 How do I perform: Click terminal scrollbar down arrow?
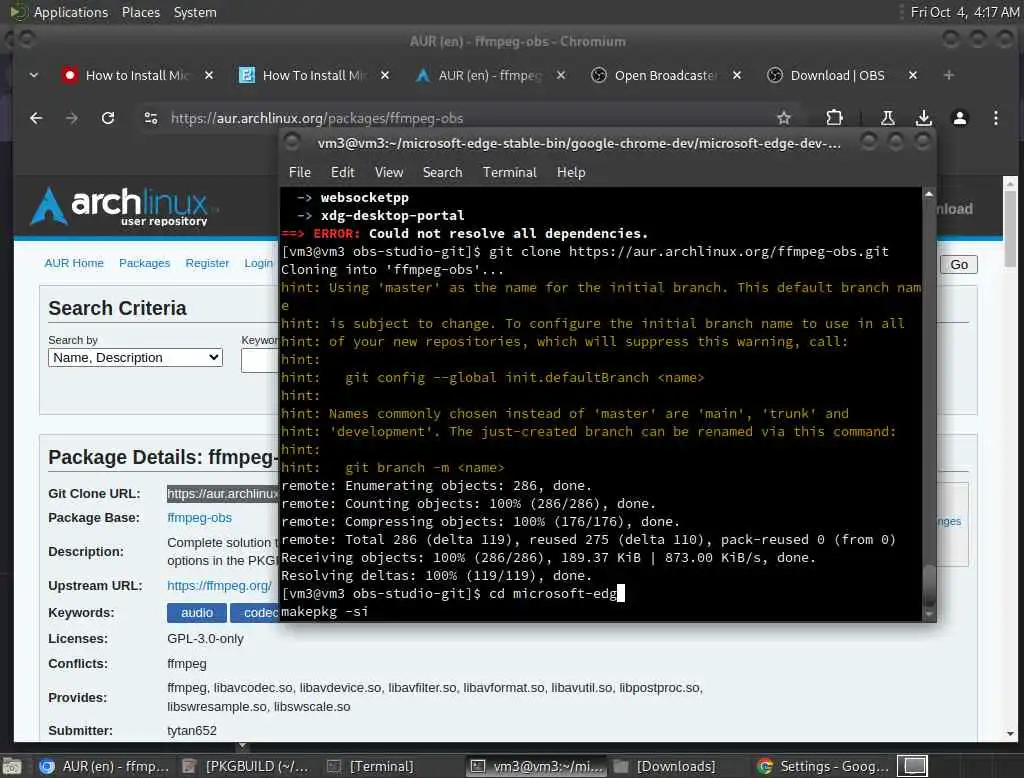point(929,614)
